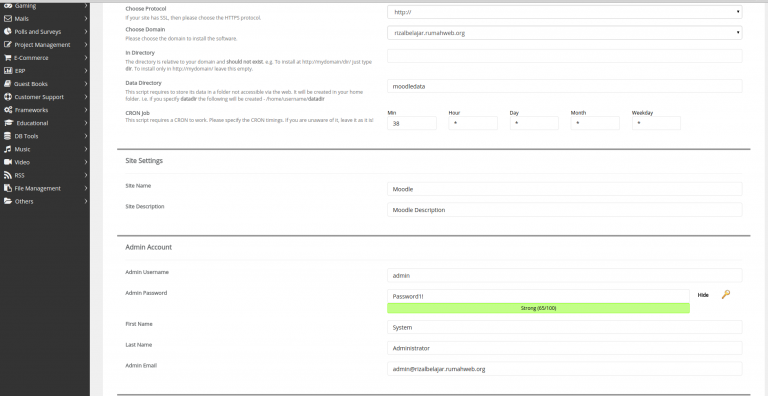The height and width of the screenshot is (396, 768).
Task: Click the Data Directory field moodledata
Action: point(564,86)
